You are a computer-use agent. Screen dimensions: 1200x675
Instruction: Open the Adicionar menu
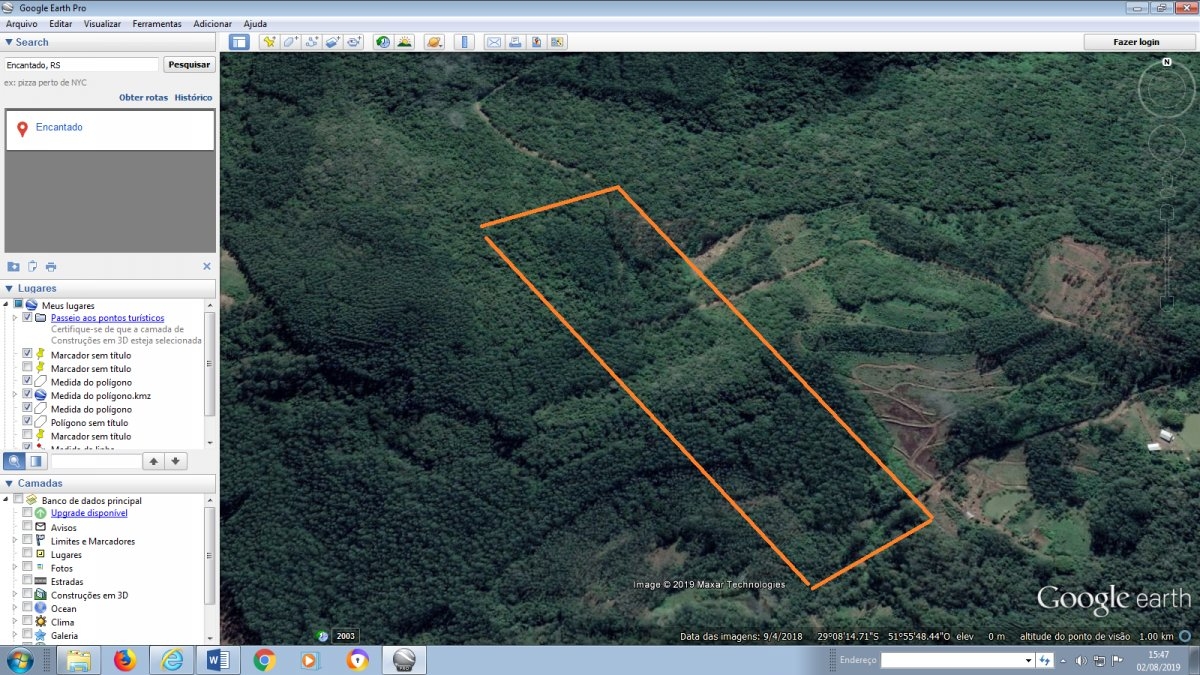click(212, 23)
